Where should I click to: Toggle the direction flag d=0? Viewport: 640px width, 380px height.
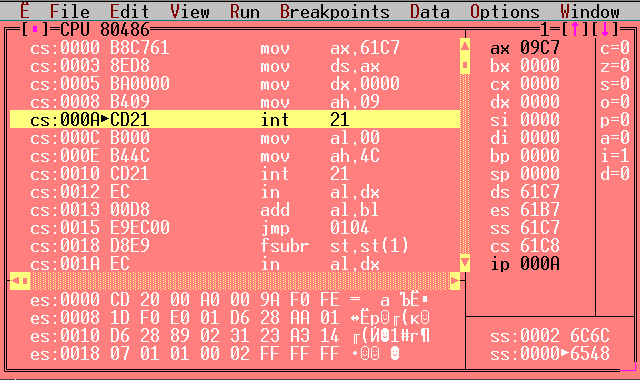[x=615, y=173]
